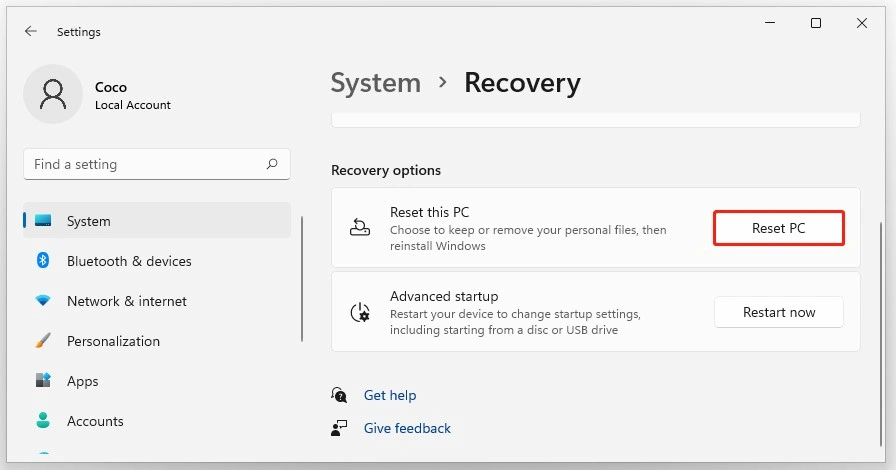Click the Accounts person icon
Viewport: 896px width, 470px height.
point(43,421)
